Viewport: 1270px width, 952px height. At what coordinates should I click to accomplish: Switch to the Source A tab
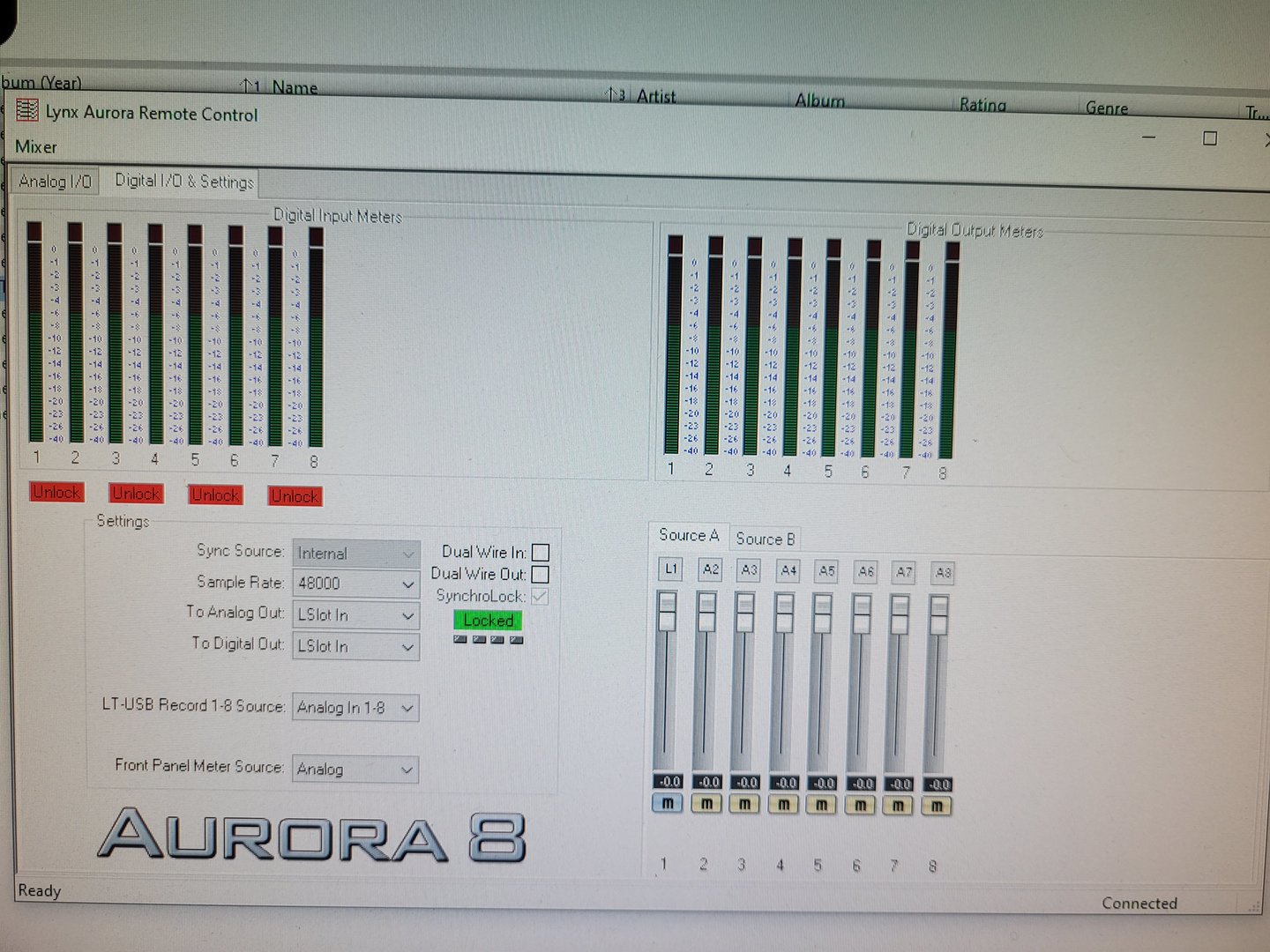(689, 535)
